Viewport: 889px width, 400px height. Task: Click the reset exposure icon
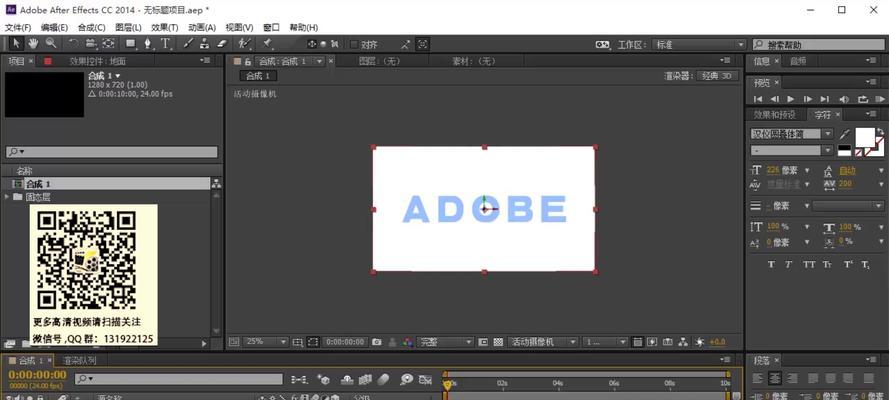(x=699, y=342)
